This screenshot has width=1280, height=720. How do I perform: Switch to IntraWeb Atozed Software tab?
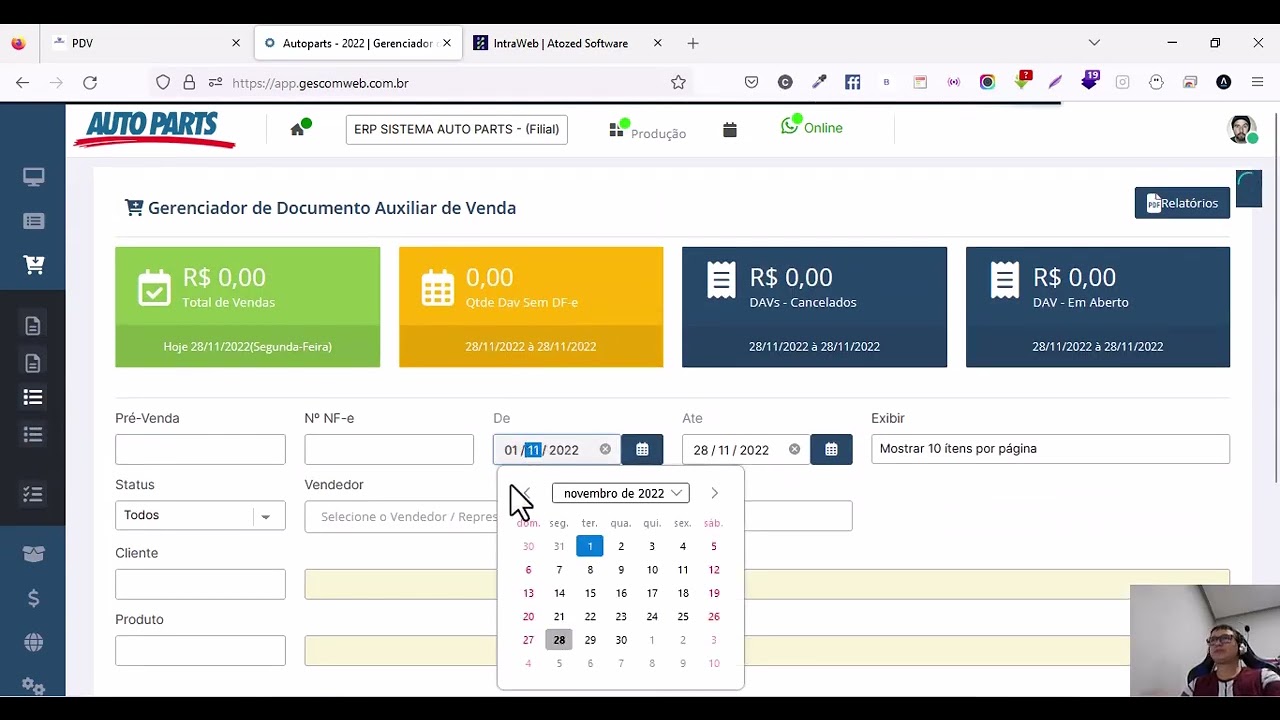pos(567,43)
